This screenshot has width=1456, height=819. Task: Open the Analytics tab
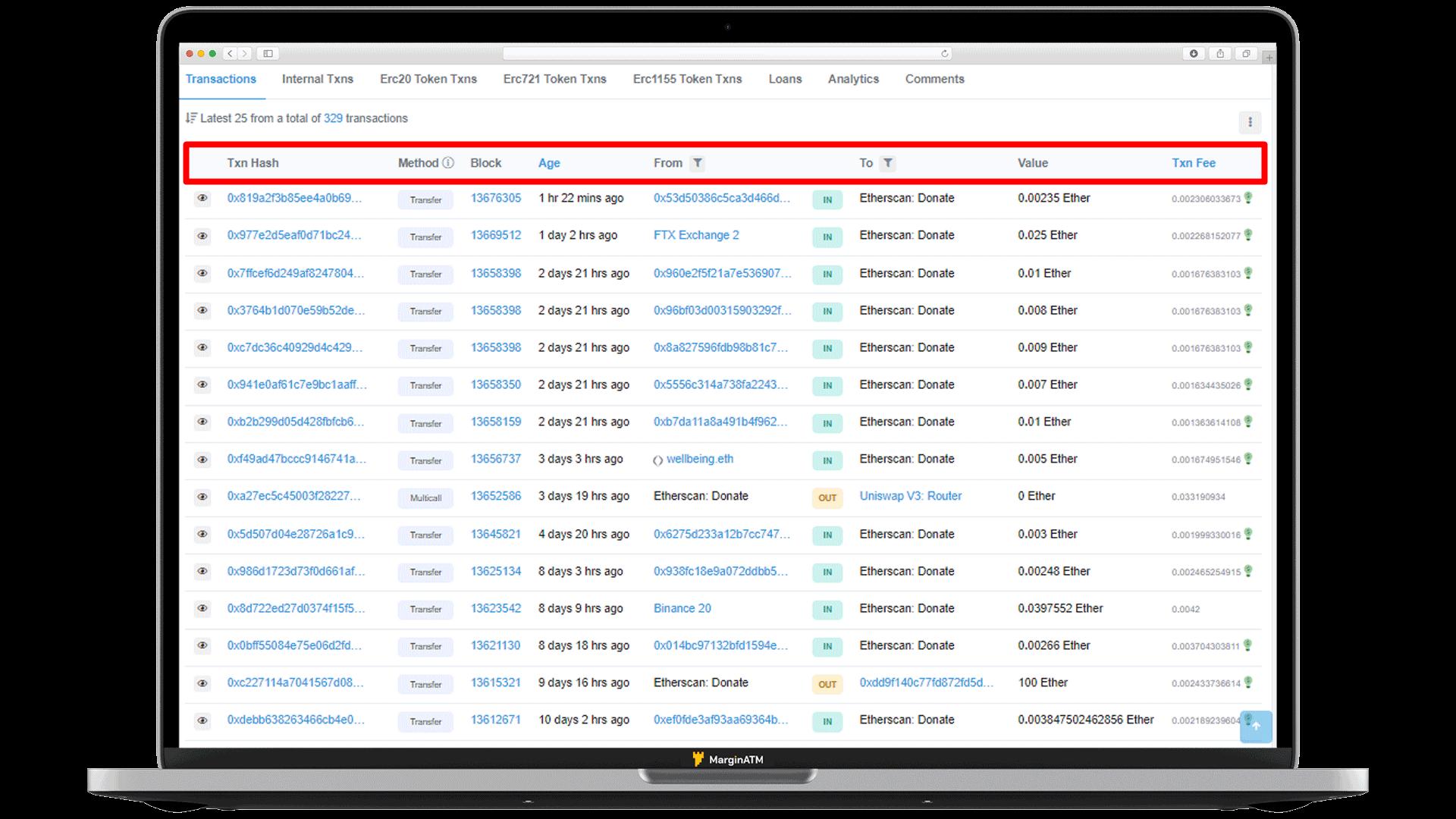click(853, 79)
